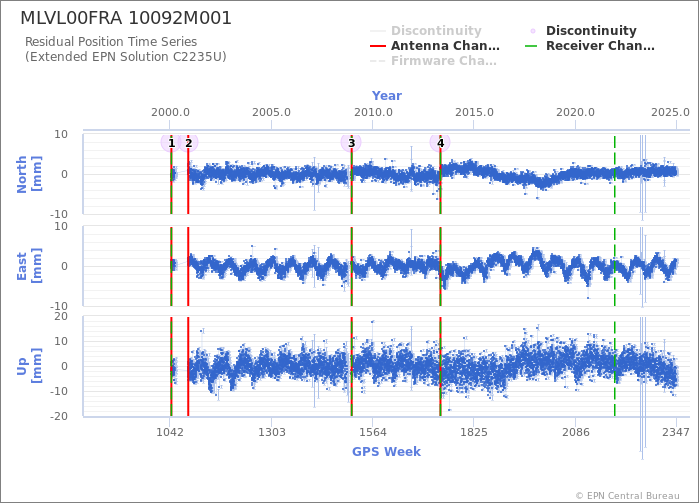Image resolution: width=700 pixels, height=504 pixels.
Task: Toggle the greyed-out Discontinuity line legend item
Action: coord(426,31)
